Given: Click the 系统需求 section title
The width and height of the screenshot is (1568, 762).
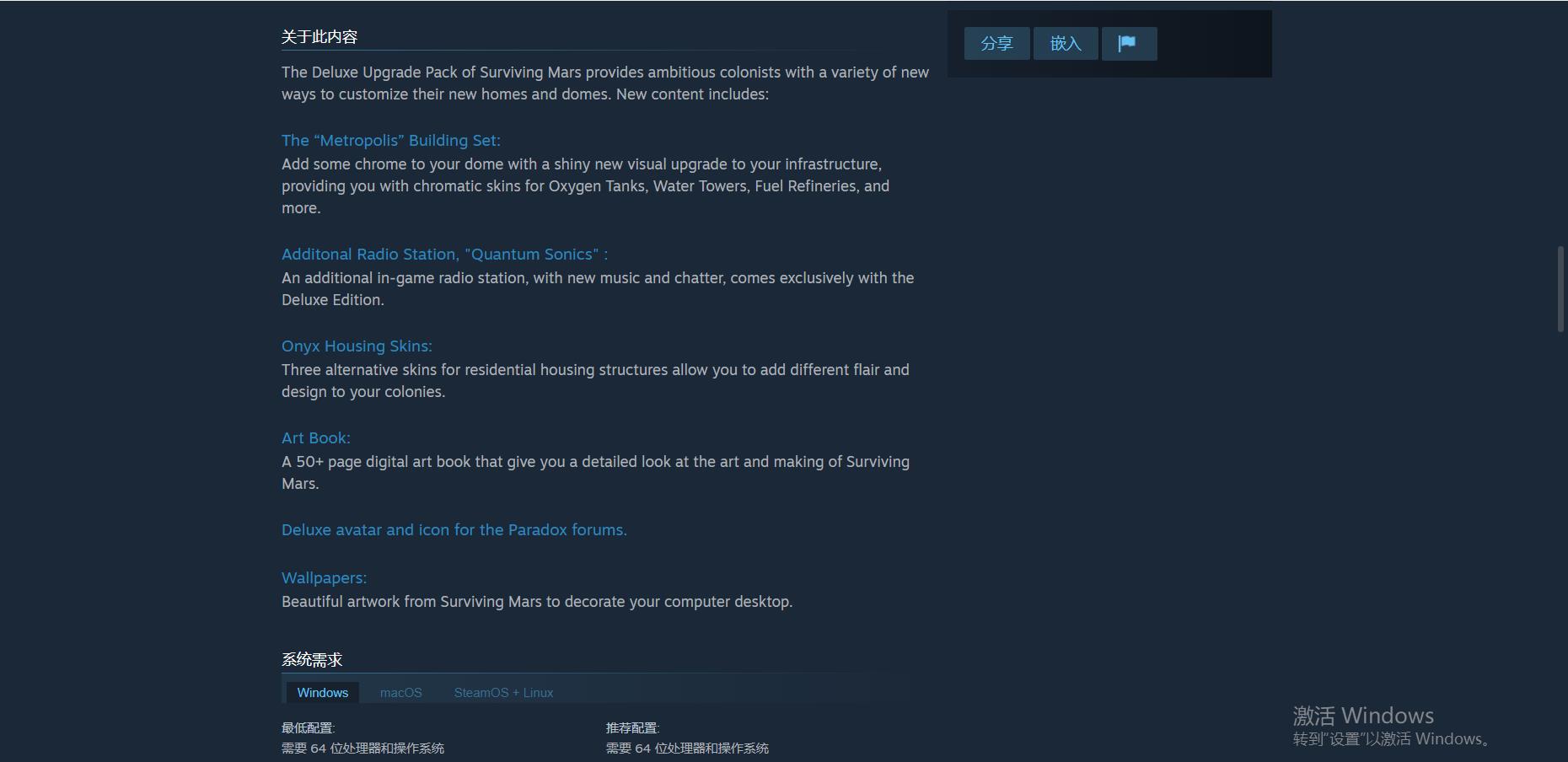Looking at the screenshot, I should (x=312, y=660).
